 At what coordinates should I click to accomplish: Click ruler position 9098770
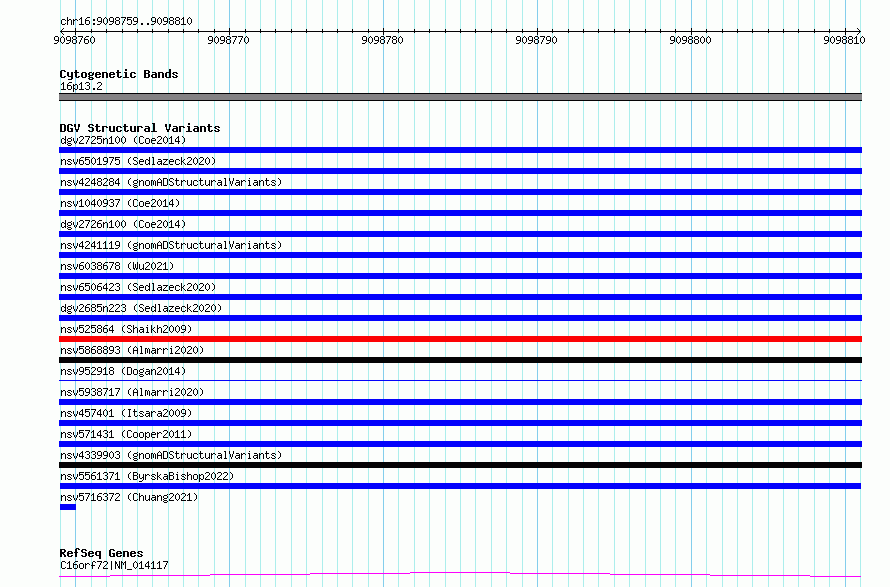pyautogui.click(x=228, y=40)
